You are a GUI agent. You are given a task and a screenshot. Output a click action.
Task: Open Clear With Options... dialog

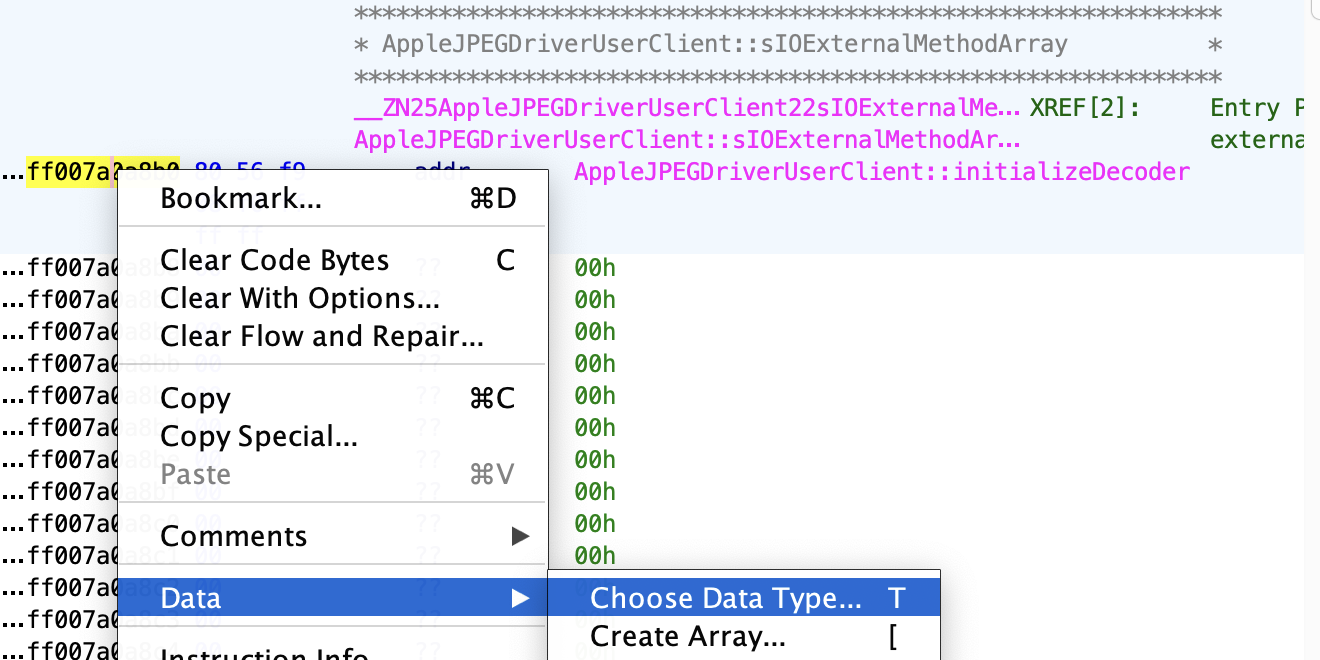tap(300, 298)
